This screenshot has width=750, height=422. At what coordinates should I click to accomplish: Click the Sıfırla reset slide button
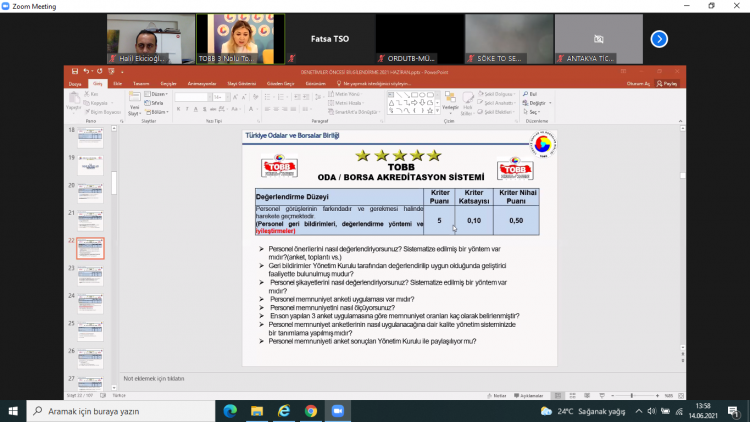point(155,102)
